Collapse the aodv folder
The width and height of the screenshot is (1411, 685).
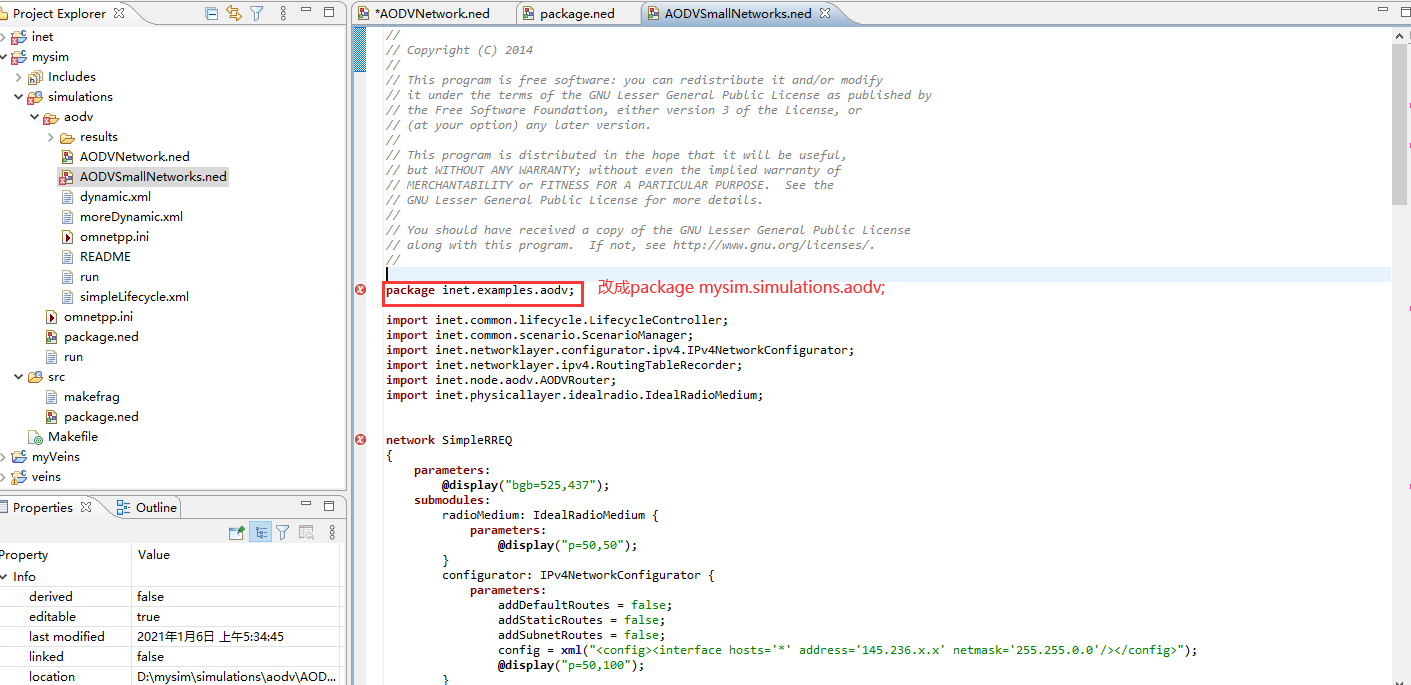(x=34, y=117)
